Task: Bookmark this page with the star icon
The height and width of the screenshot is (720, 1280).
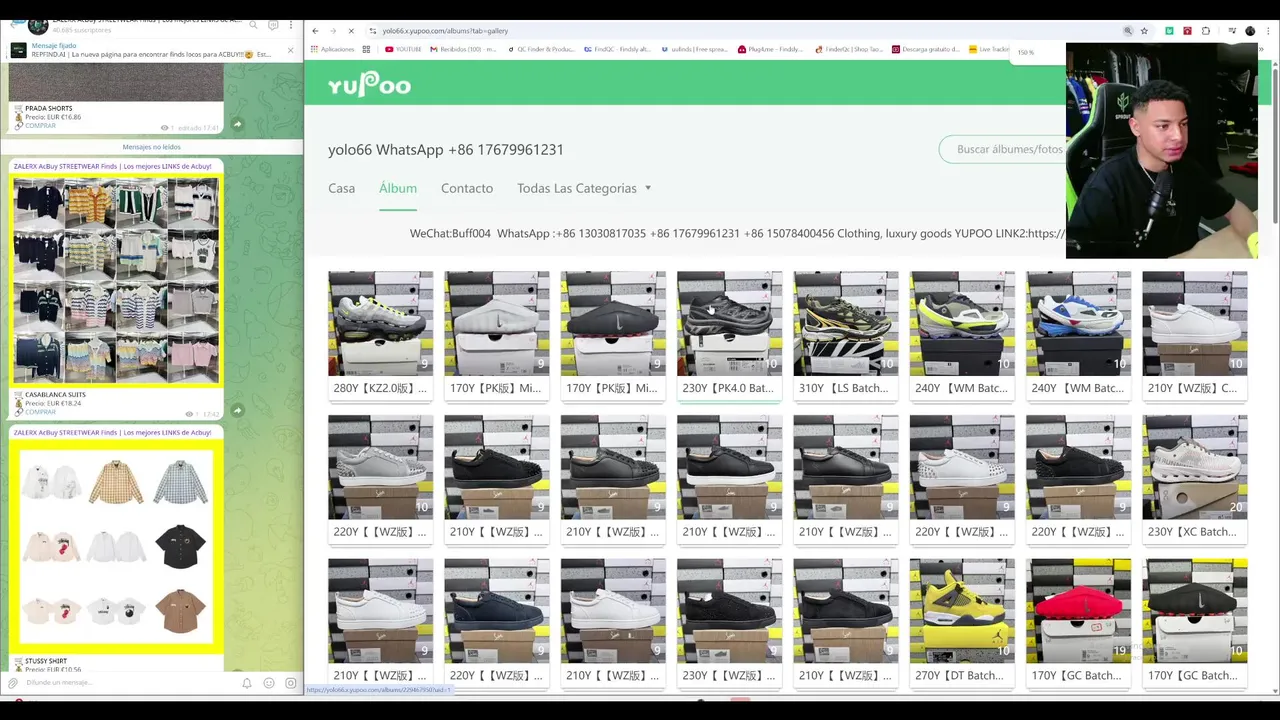Action: click(1145, 31)
